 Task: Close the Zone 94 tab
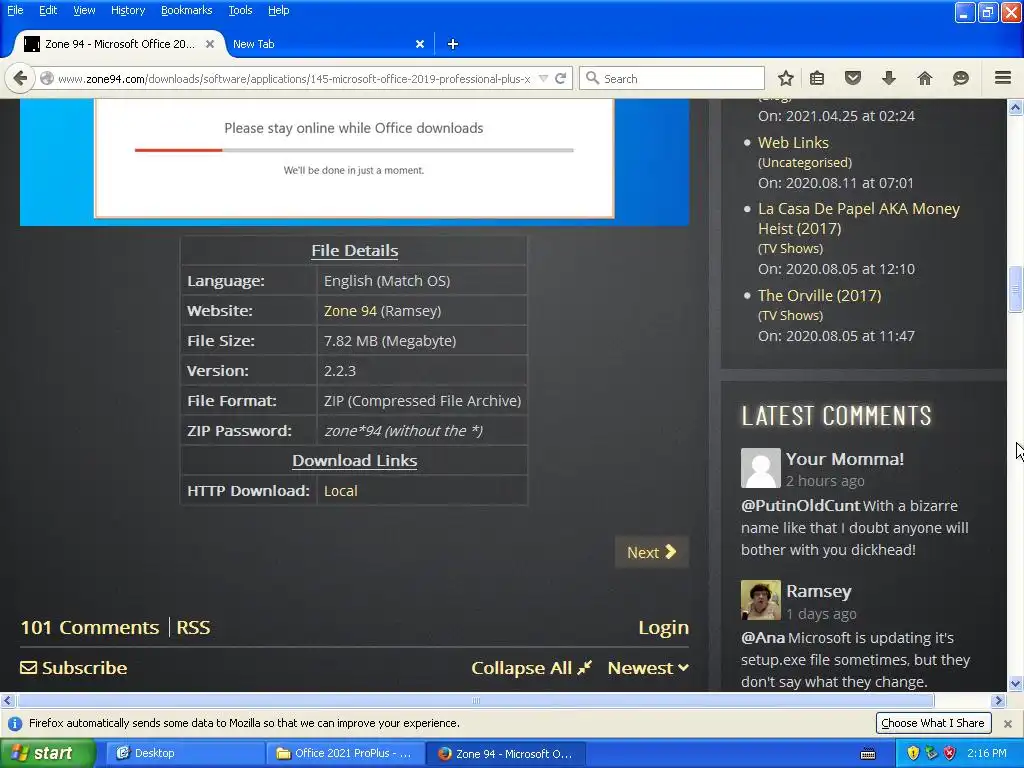tap(210, 44)
